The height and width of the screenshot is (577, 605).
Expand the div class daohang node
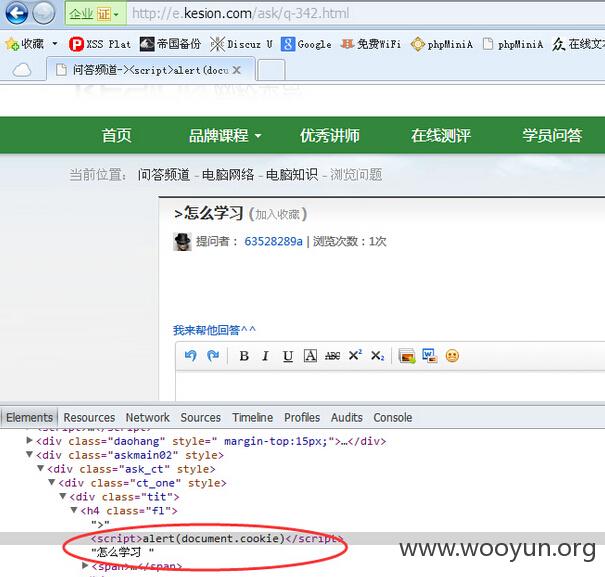[29, 440]
